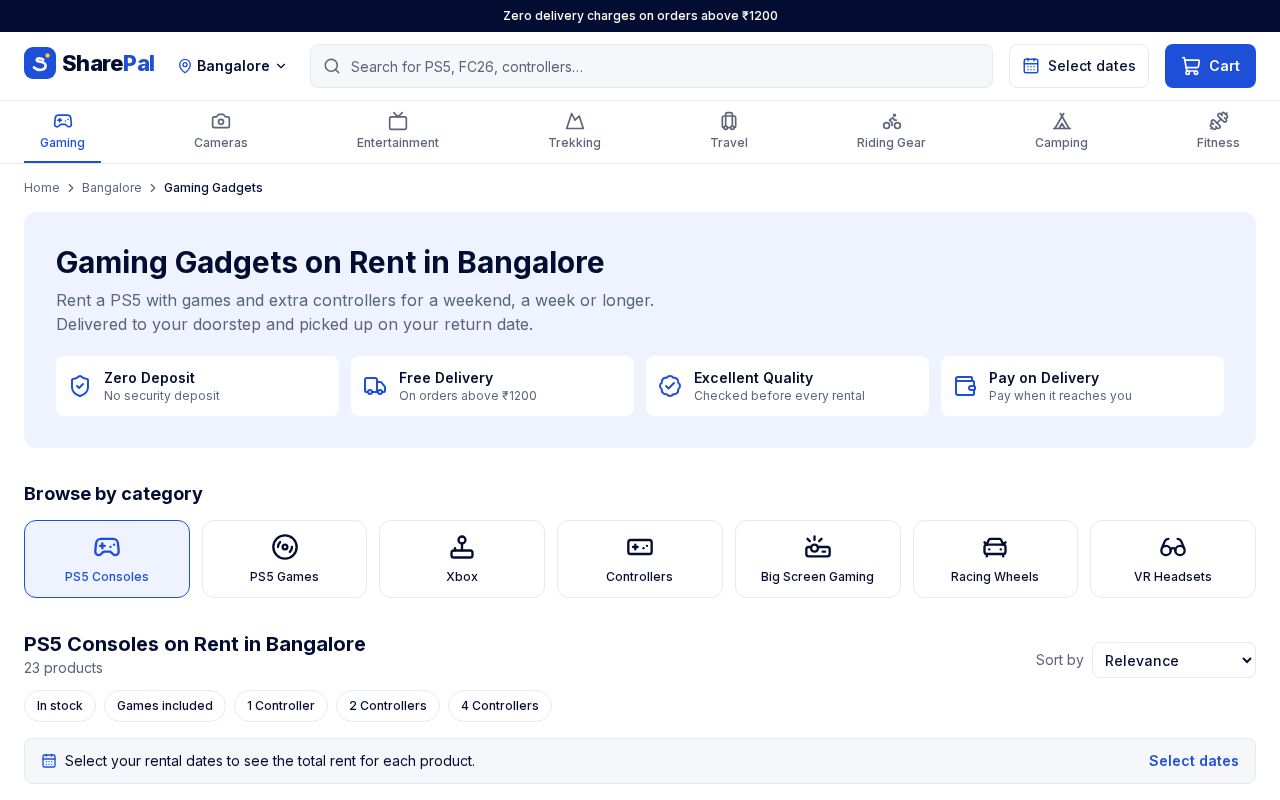The height and width of the screenshot is (800, 1280).
Task: Click the VR Headsets glasses icon
Action: [x=1173, y=547]
